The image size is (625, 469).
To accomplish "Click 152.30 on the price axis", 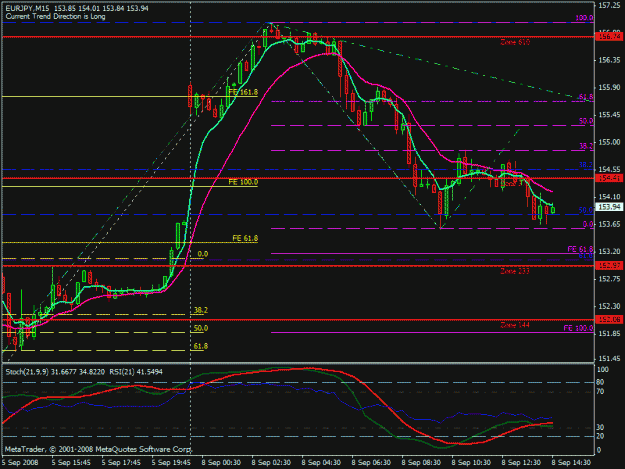I will (x=610, y=306).
